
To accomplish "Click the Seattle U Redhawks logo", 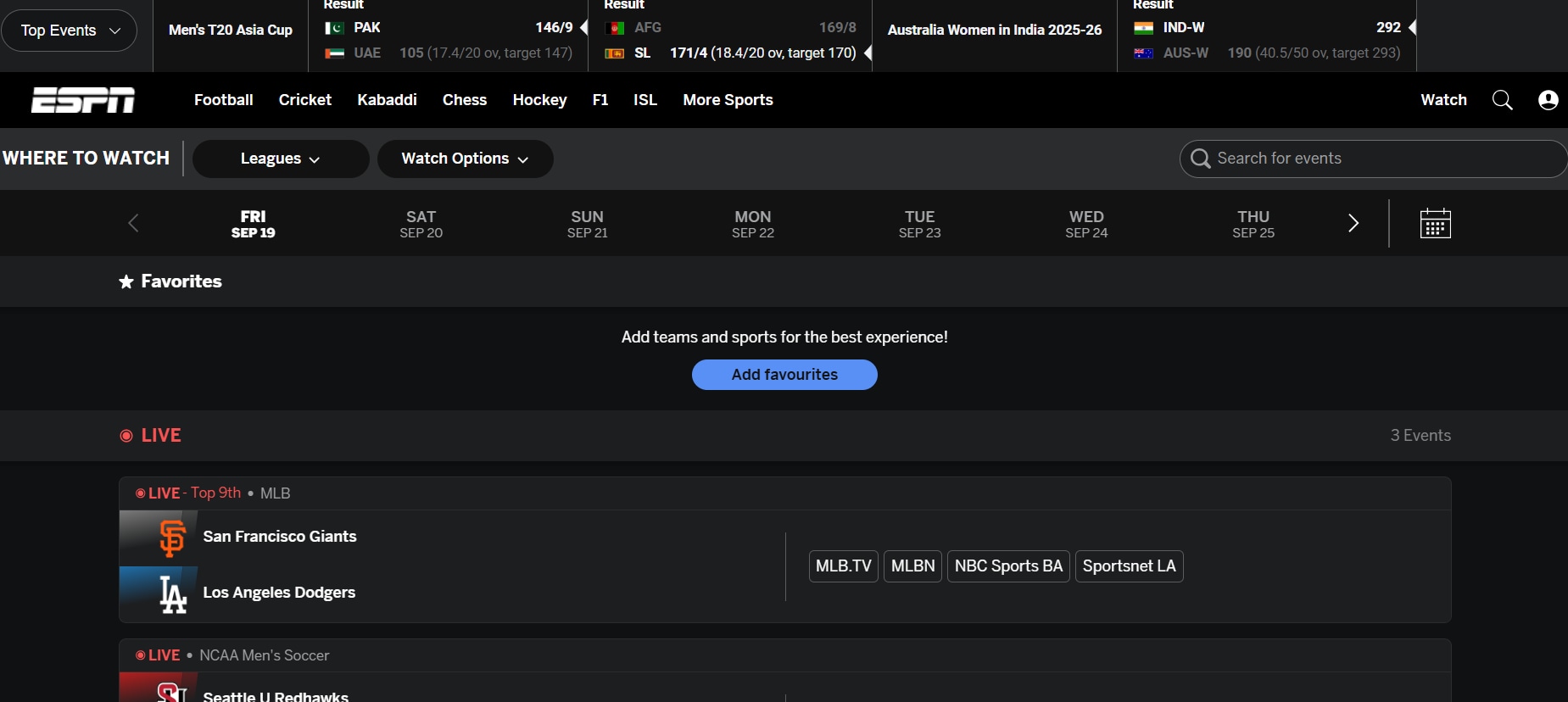I will 172,691.
